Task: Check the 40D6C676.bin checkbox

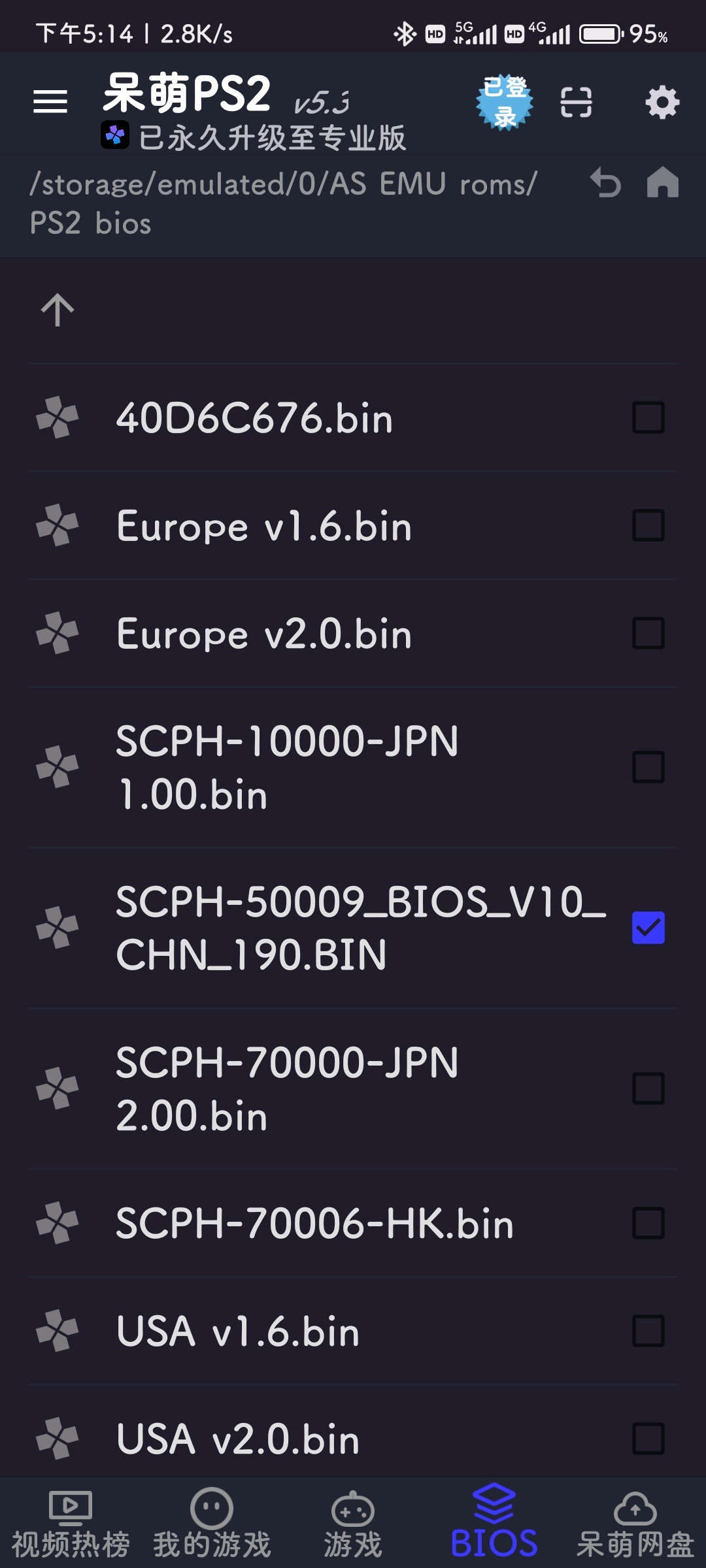Action: click(648, 417)
